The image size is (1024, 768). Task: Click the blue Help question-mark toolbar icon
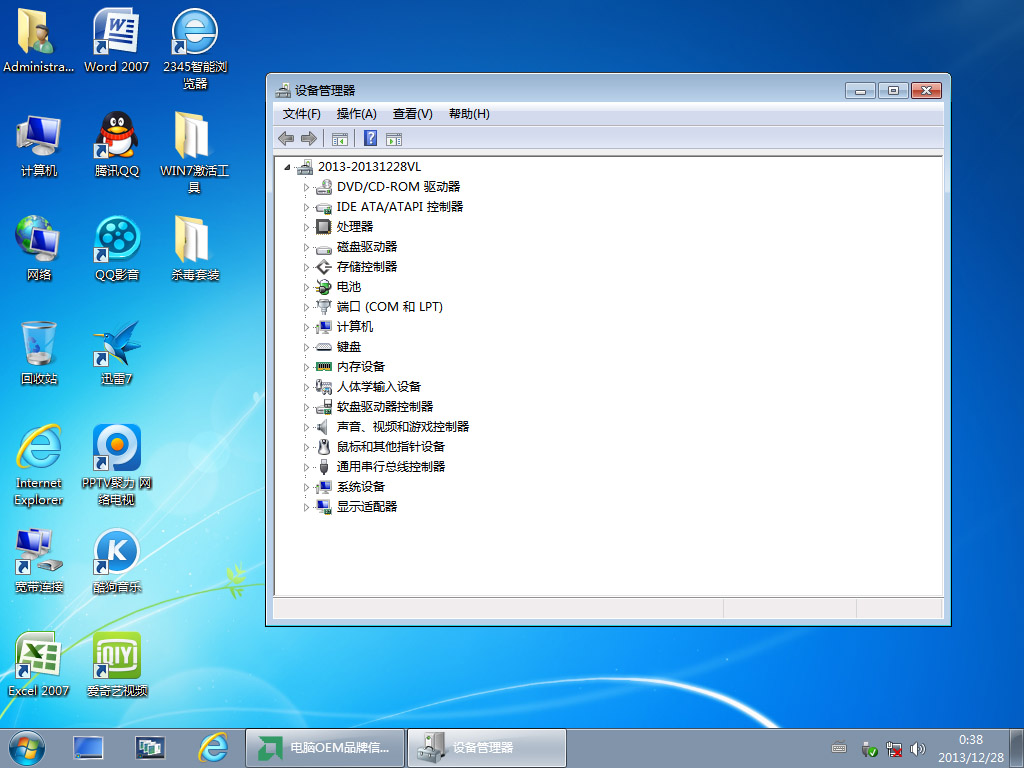(x=370, y=138)
